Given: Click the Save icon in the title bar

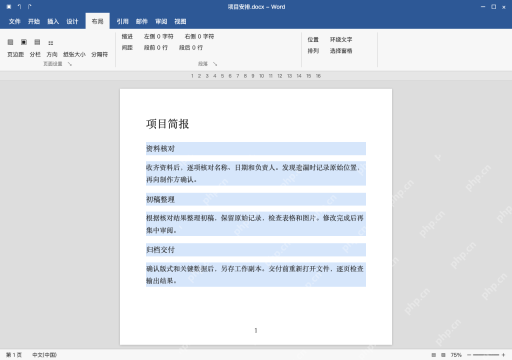Looking at the screenshot, I should tap(9, 7).
